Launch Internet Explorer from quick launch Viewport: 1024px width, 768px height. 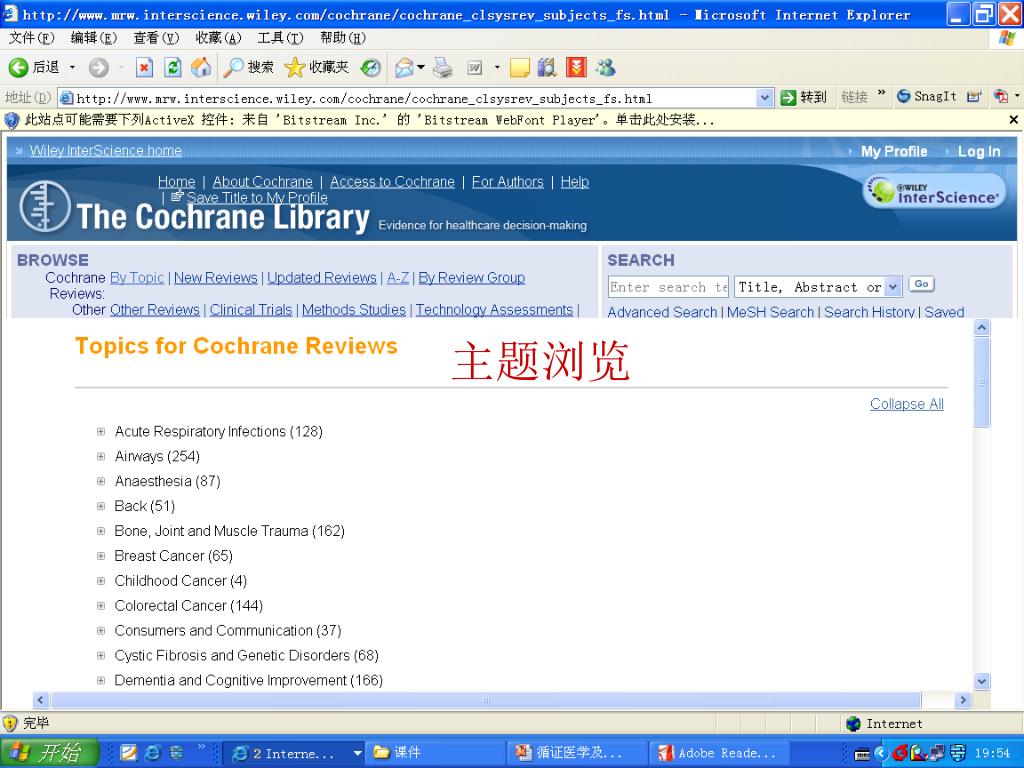152,753
